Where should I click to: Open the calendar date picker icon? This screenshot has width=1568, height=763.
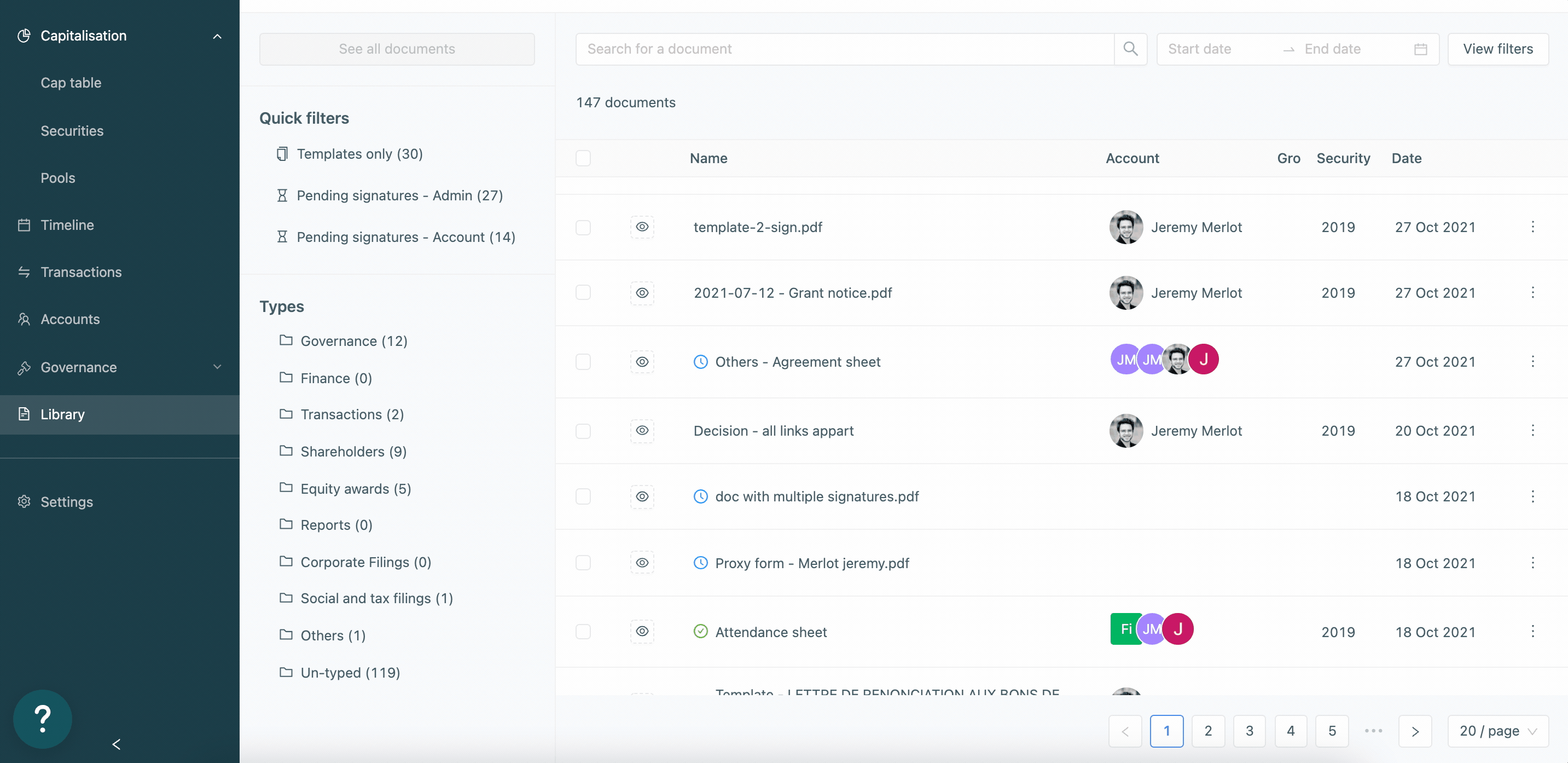1420,49
